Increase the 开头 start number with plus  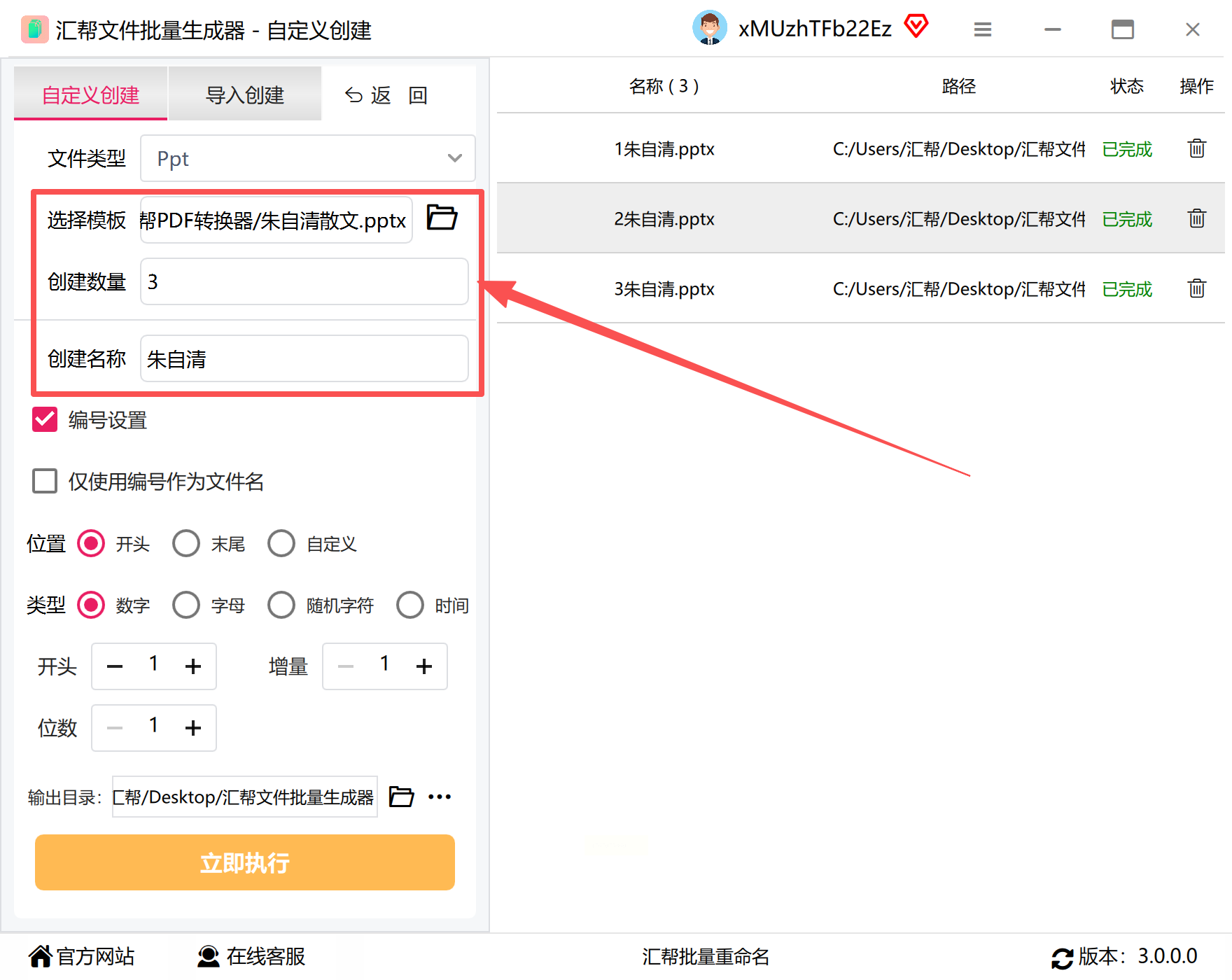(x=193, y=666)
